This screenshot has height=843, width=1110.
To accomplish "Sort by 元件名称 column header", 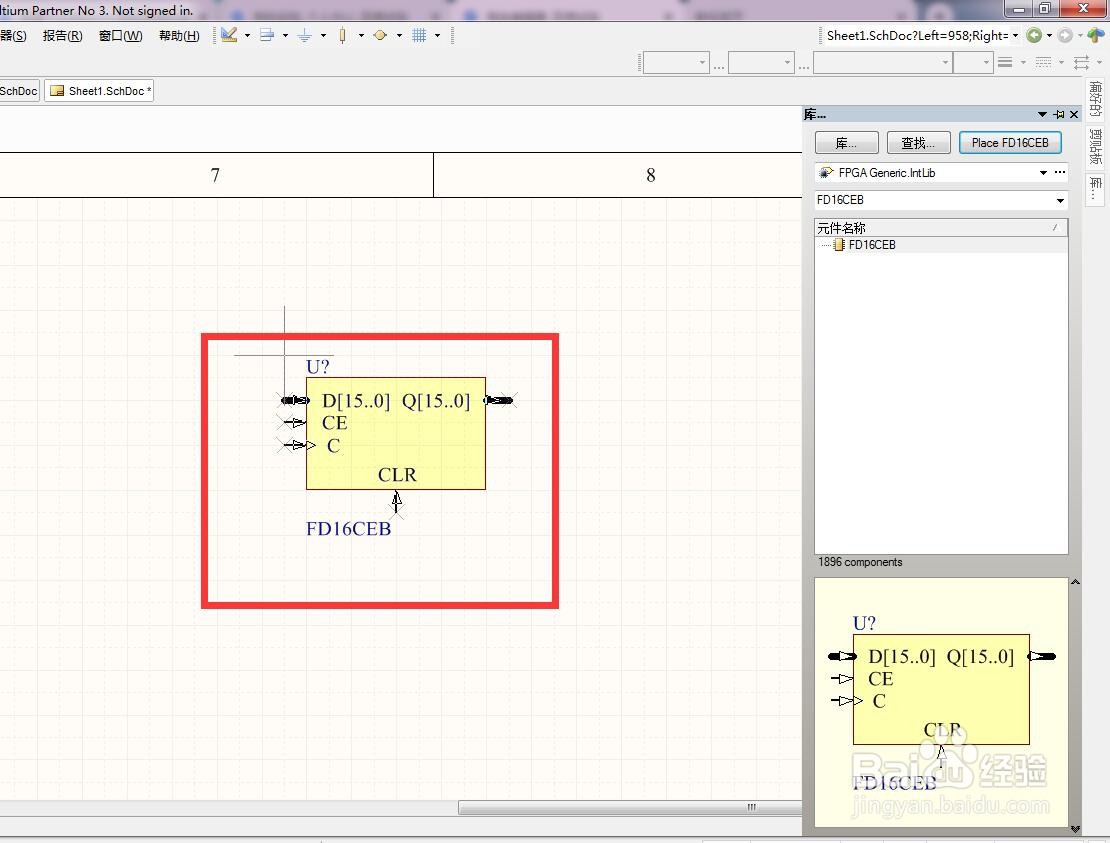I will point(941,227).
